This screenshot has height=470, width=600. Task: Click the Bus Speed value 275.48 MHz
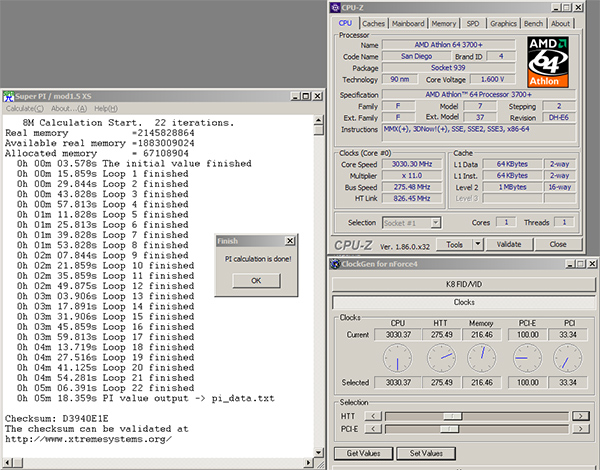[412, 187]
